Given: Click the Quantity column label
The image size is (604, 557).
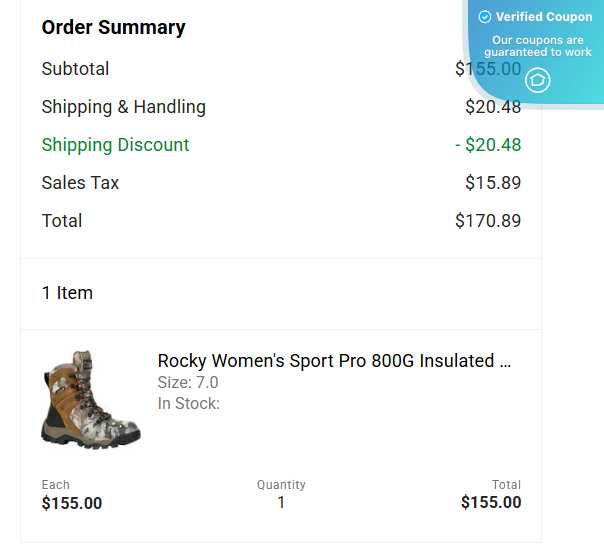Looking at the screenshot, I should coord(281,485).
